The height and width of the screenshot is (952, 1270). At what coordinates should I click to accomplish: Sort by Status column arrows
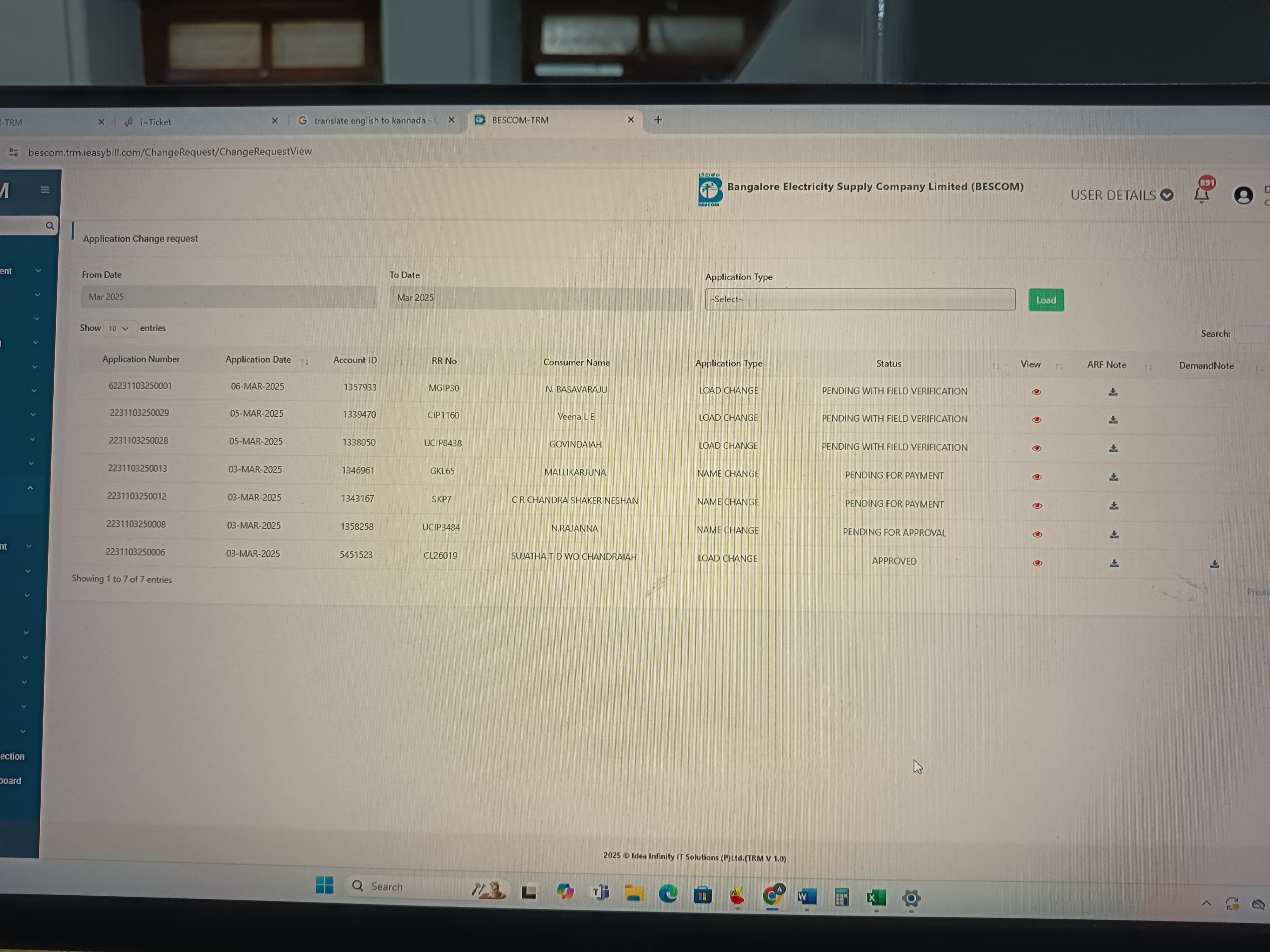pyautogui.click(x=996, y=366)
